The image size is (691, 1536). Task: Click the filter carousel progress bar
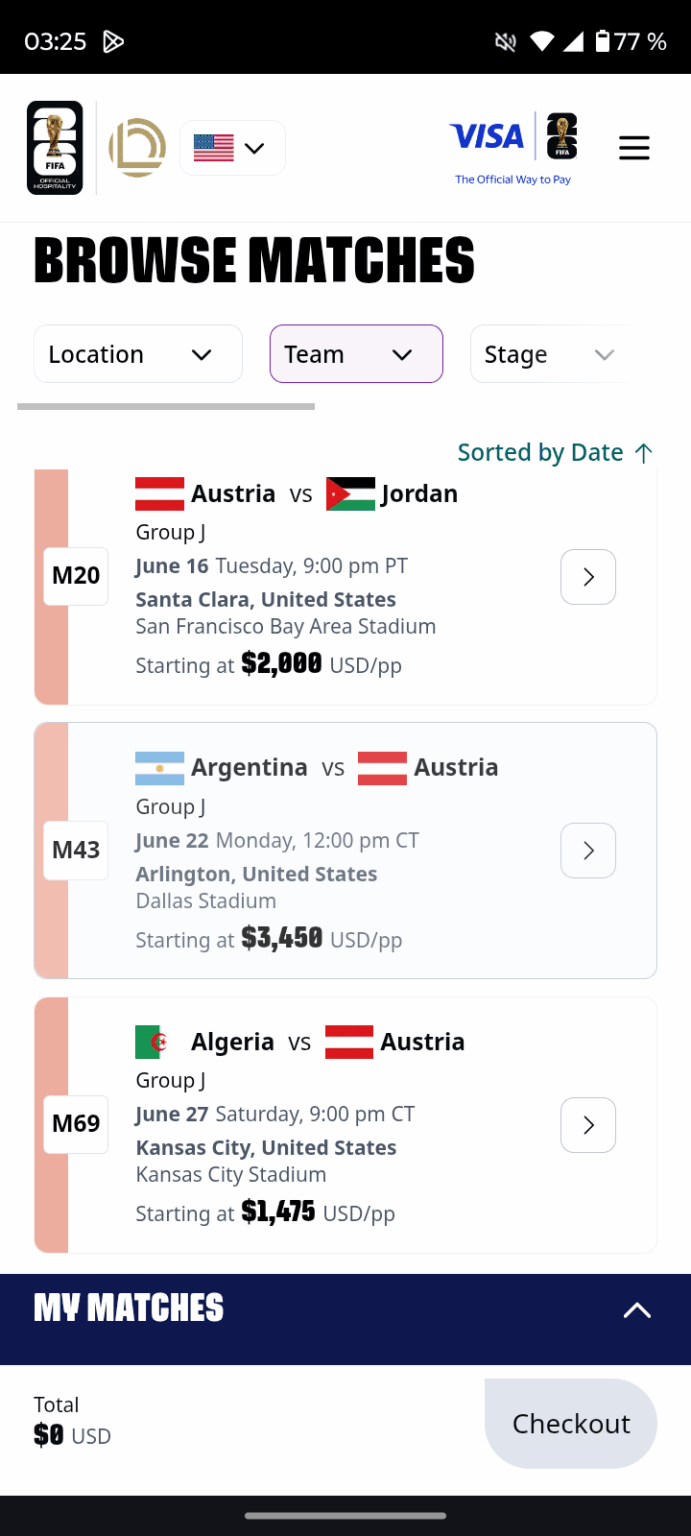[x=165, y=407]
